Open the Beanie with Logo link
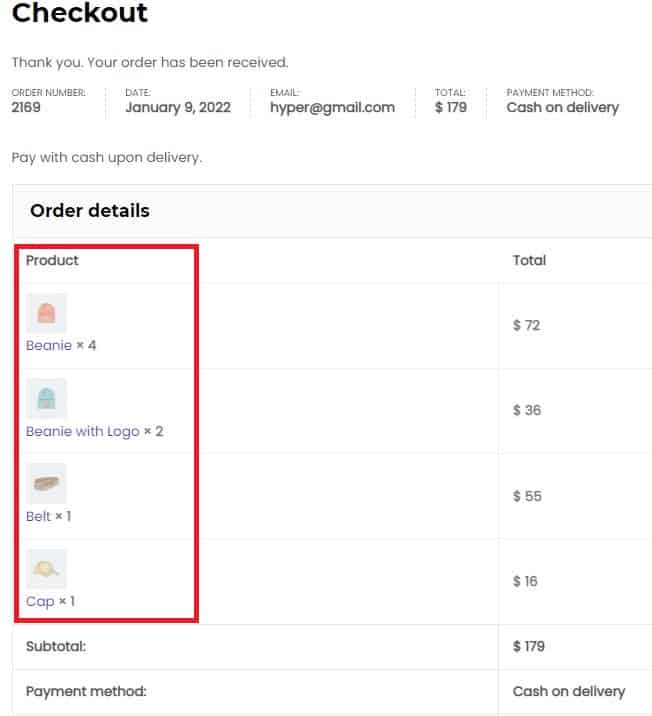The width and height of the screenshot is (652, 716). (x=83, y=431)
